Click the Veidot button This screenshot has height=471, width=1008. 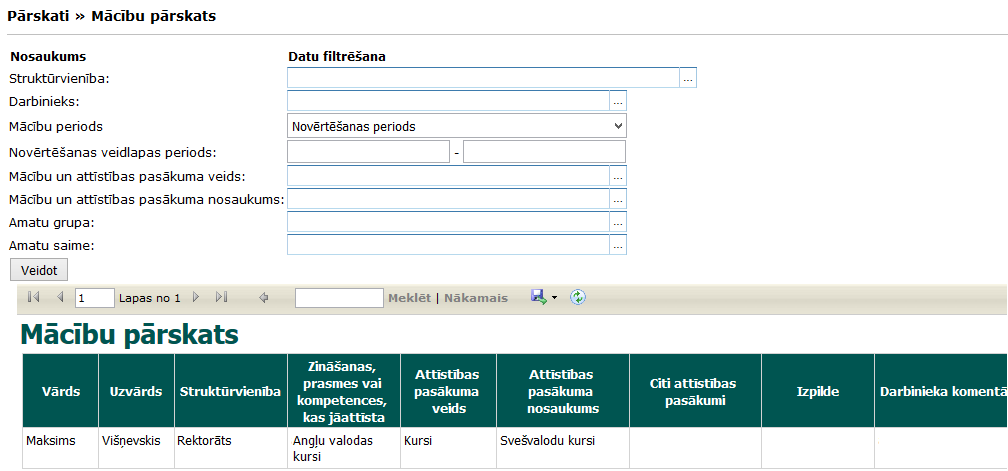point(39,271)
